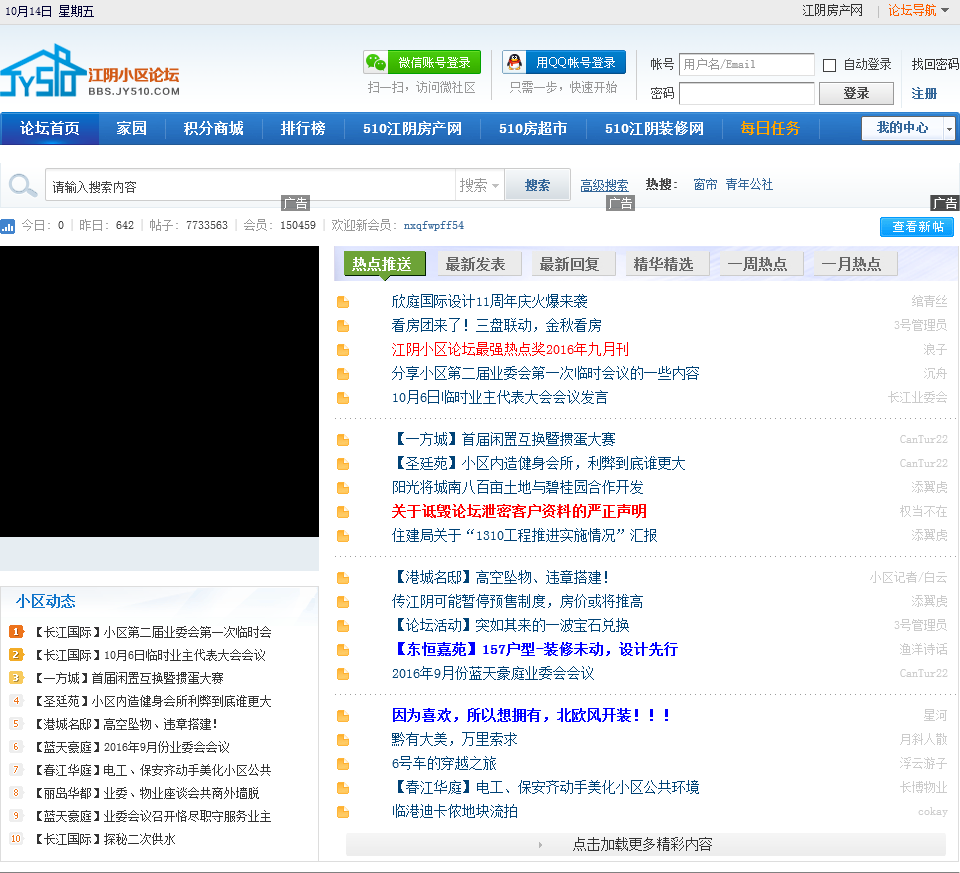Click the 广告 ad label at far right

click(945, 203)
